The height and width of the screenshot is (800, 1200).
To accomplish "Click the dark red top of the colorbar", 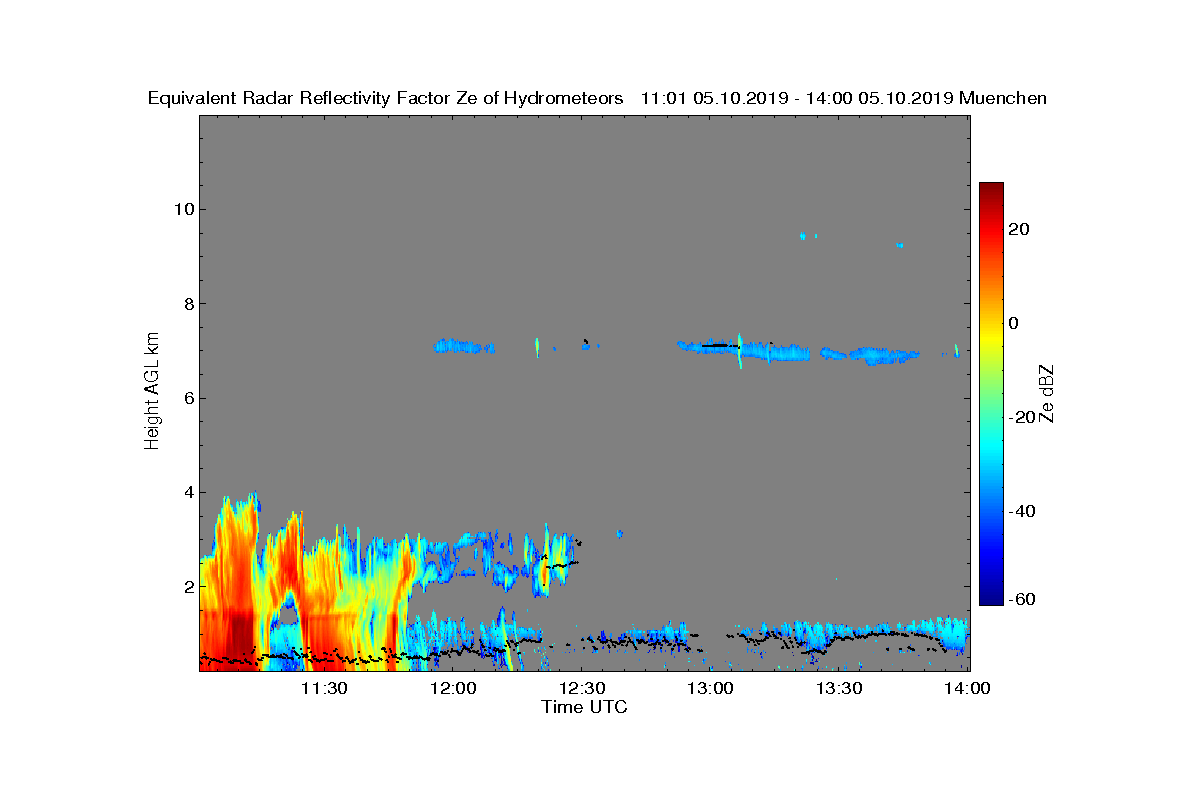I will 991,192.
